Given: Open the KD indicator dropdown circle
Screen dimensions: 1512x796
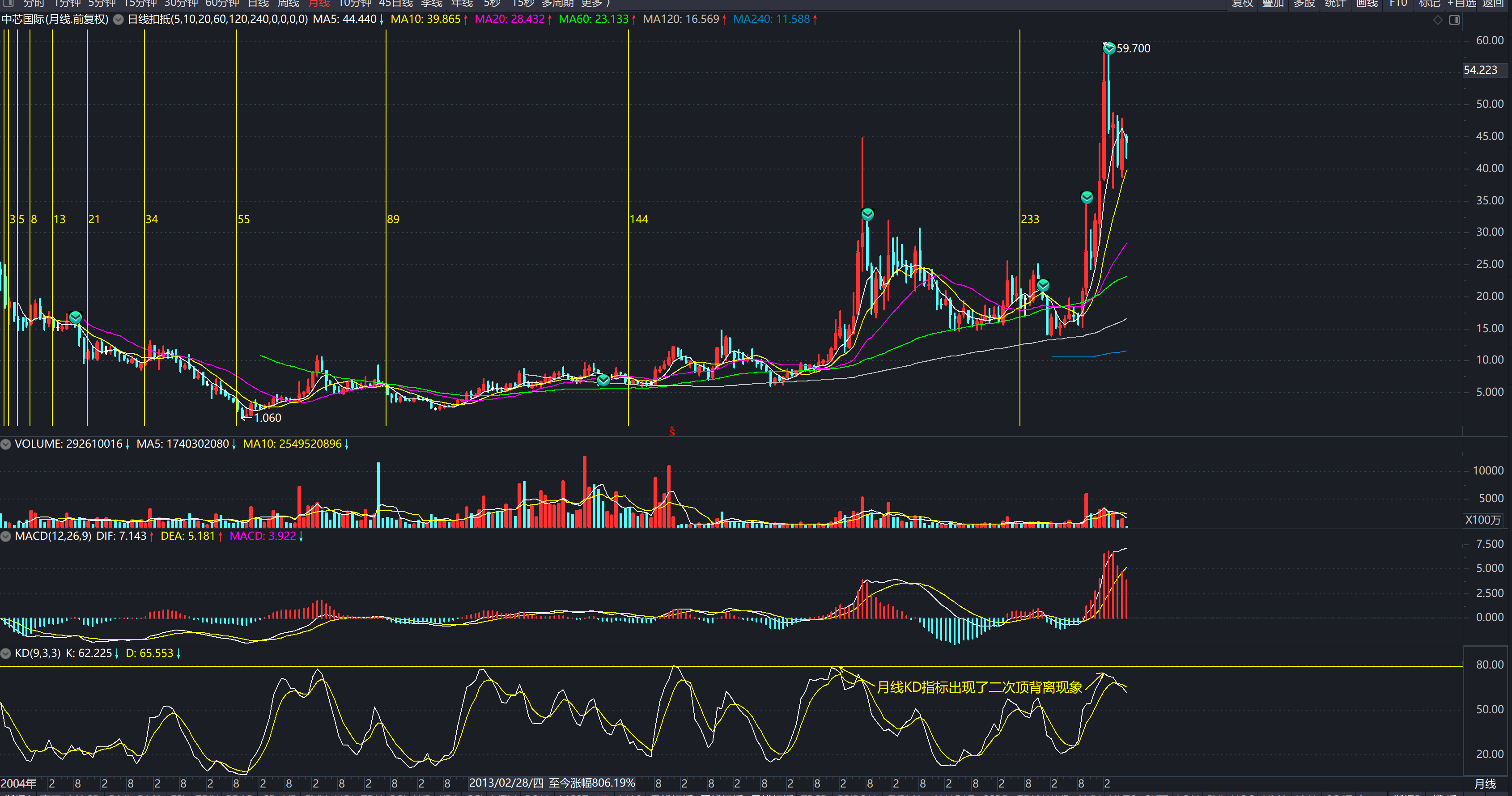Looking at the screenshot, I should [6, 653].
